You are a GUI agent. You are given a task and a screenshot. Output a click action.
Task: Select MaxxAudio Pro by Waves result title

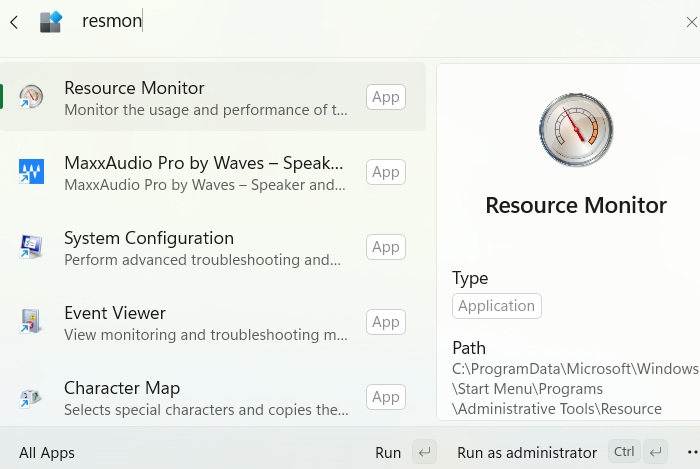(204, 163)
